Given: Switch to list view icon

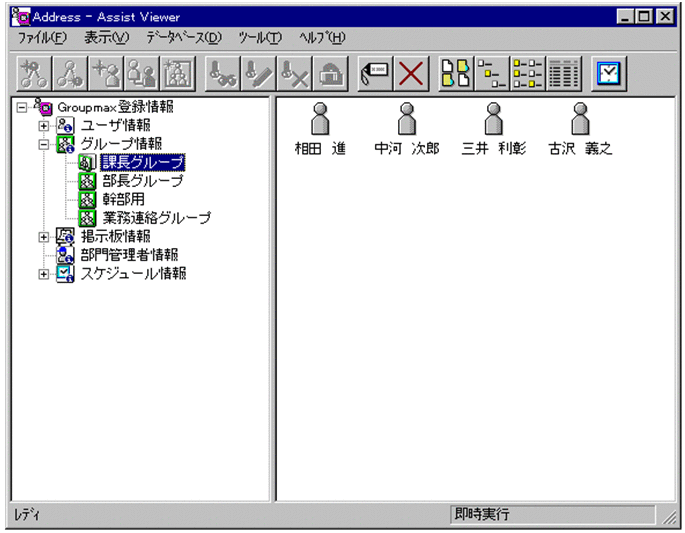Looking at the screenshot, I should [x=528, y=74].
